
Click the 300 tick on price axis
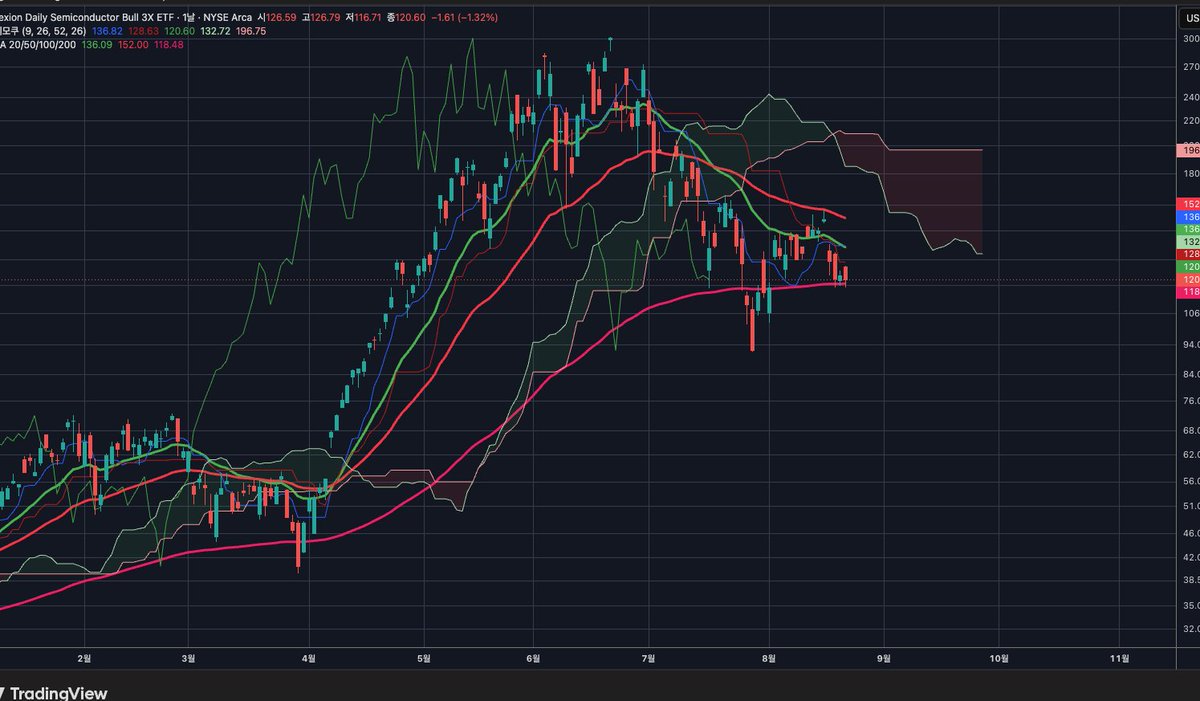[x=1191, y=39]
